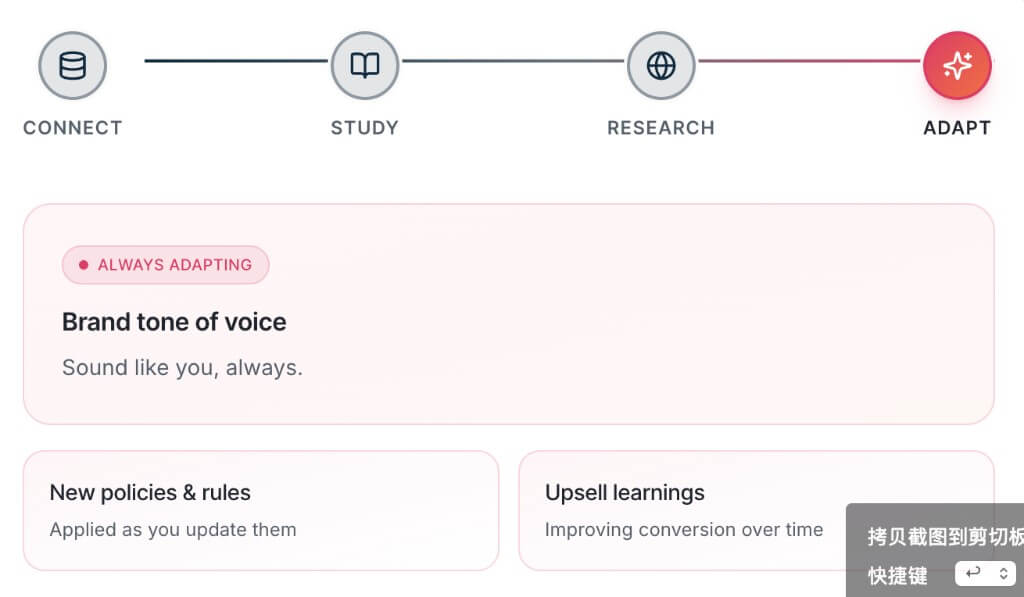The height and width of the screenshot is (597, 1024).
Task: Click the Adapt sparkle icon
Action: [957, 65]
